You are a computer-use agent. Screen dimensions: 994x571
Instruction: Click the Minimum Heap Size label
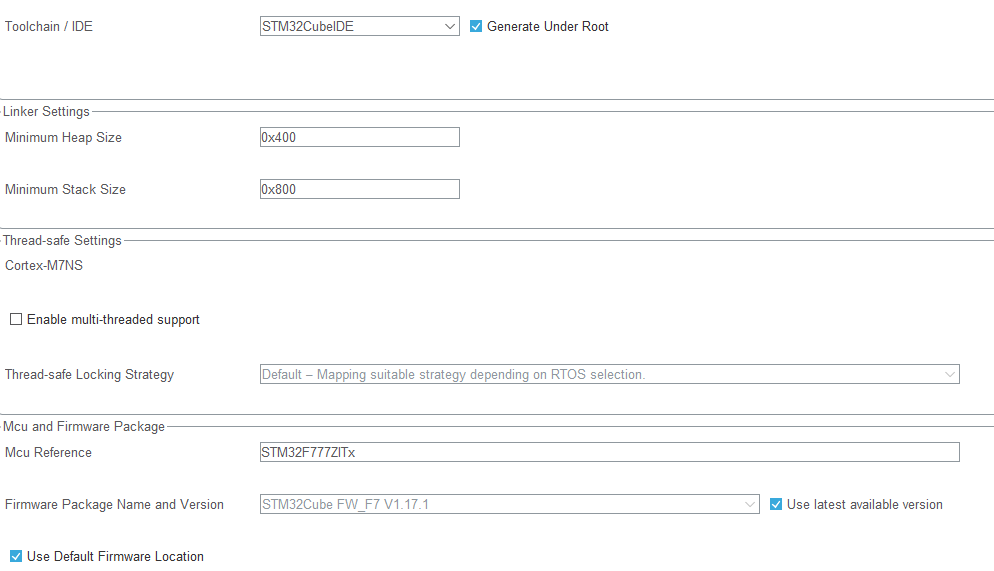point(63,137)
